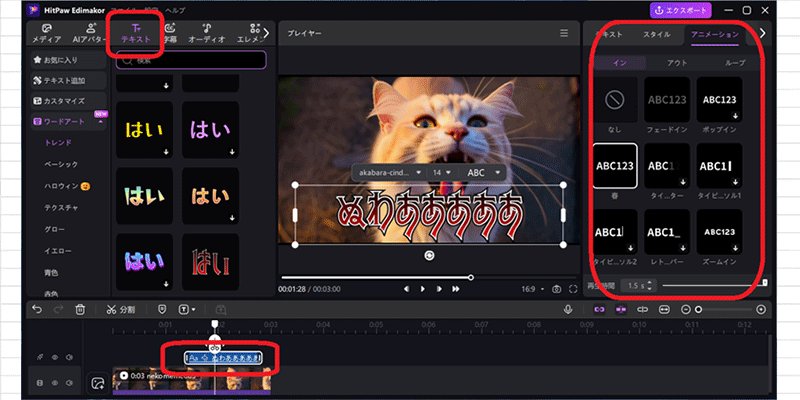Select the ループ loop-animation tab

[x=735, y=63]
